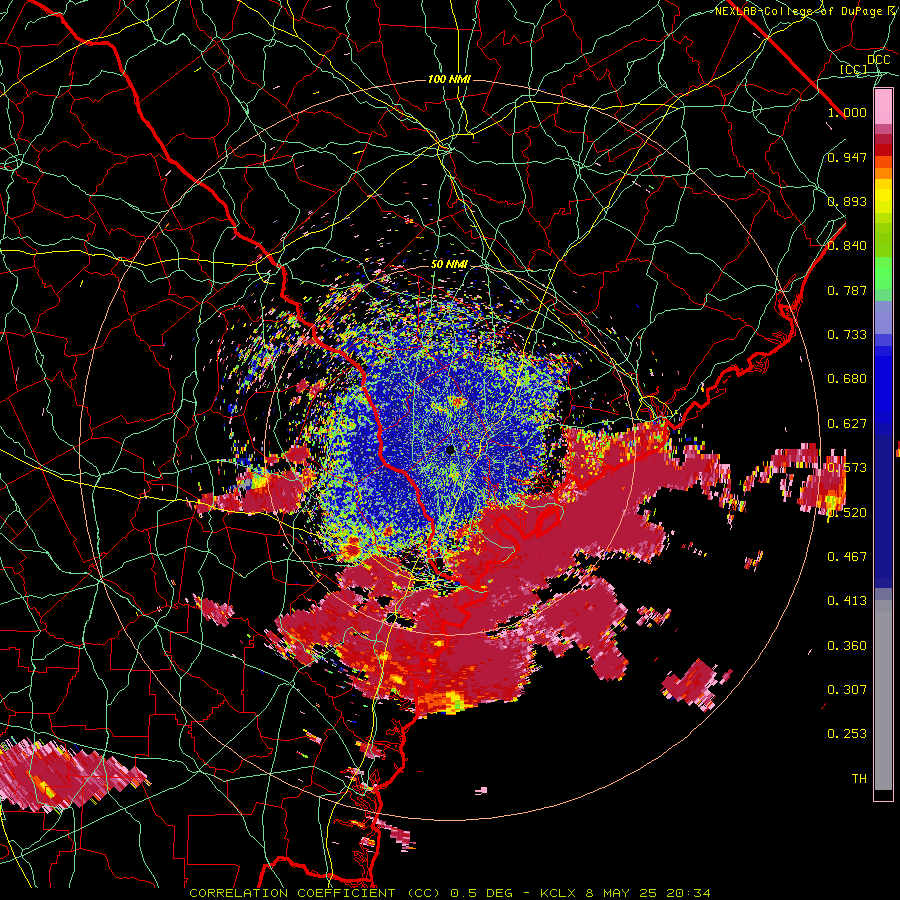Select the 0.413 scale value

(847, 601)
